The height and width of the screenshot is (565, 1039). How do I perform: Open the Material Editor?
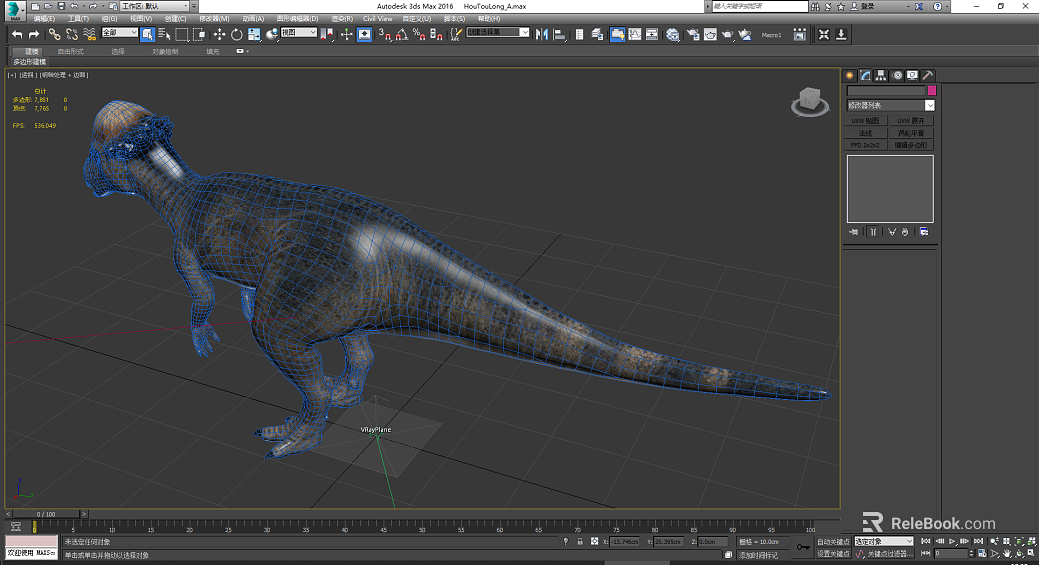pyautogui.click(x=673, y=34)
